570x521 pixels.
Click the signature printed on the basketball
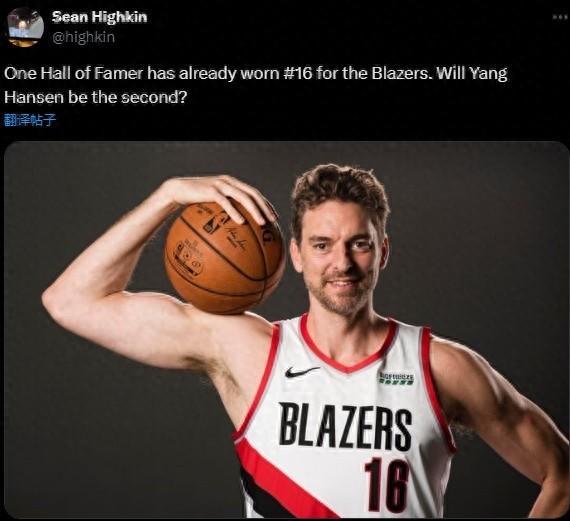[234, 237]
